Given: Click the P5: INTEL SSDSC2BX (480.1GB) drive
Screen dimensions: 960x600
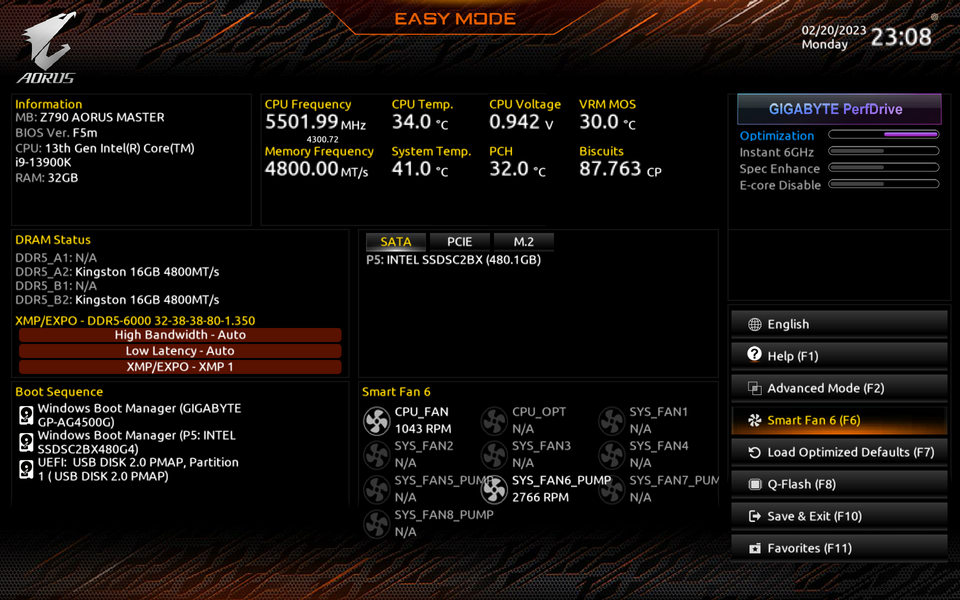Looking at the screenshot, I should [454, 260].
